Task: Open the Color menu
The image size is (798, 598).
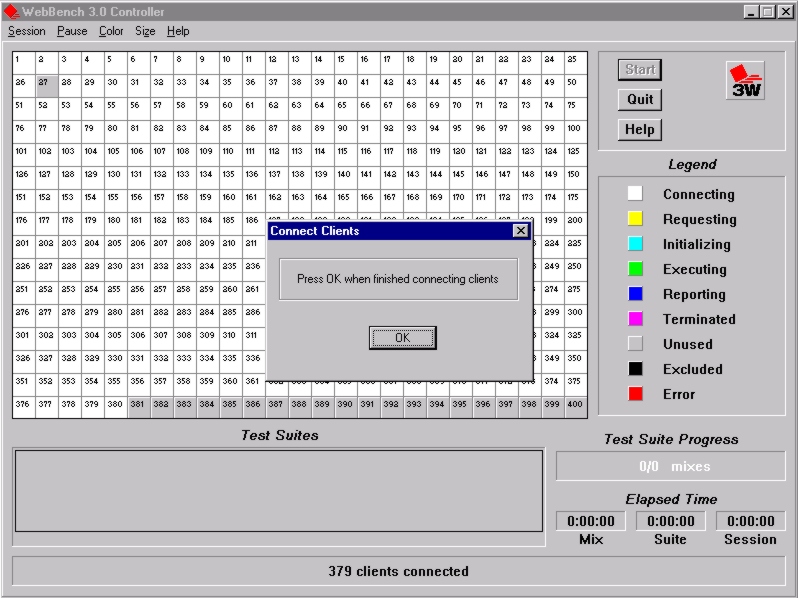Action: click(x=111, y=31)
